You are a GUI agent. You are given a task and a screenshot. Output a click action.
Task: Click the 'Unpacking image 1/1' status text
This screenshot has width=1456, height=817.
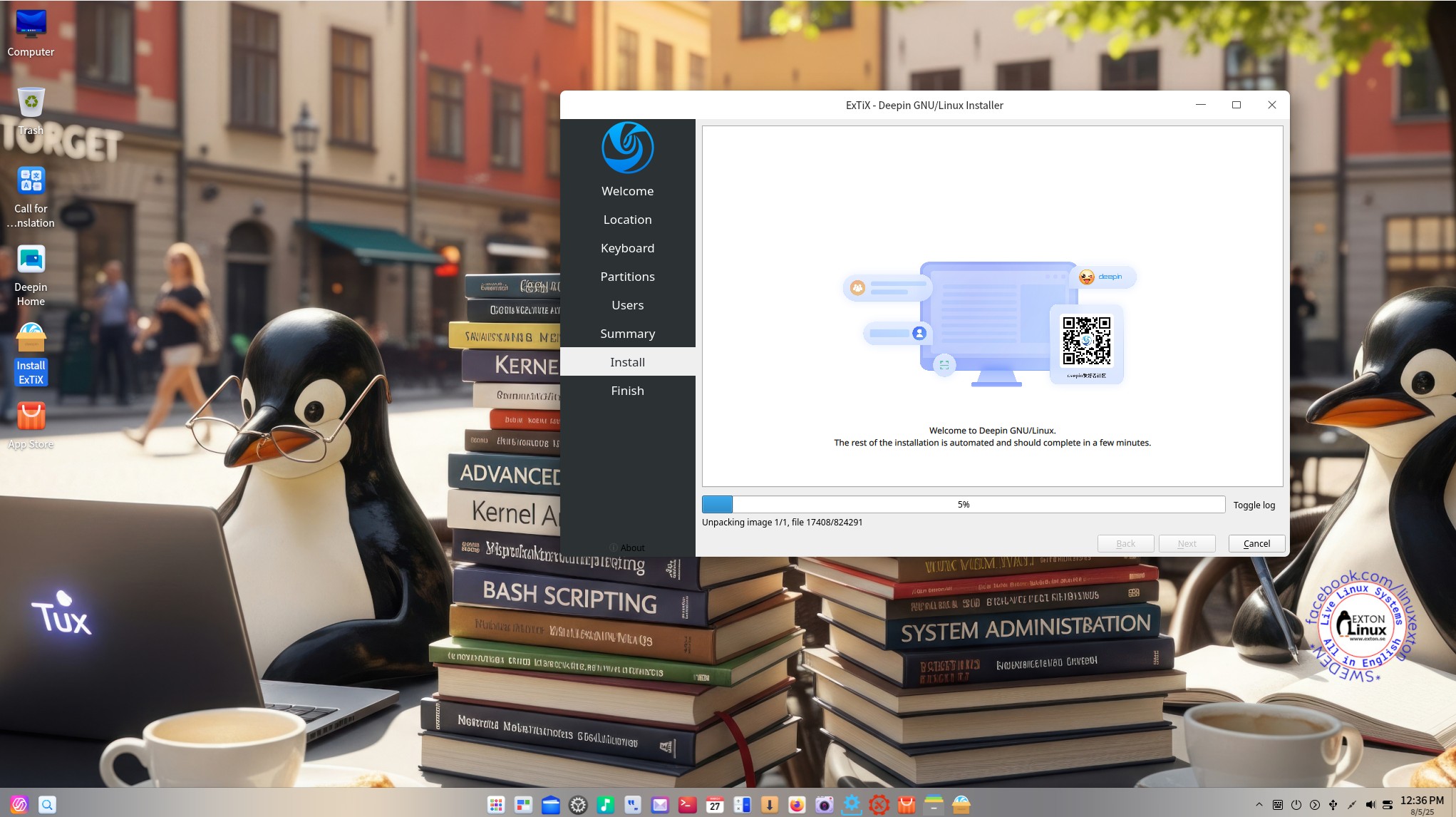782,523
